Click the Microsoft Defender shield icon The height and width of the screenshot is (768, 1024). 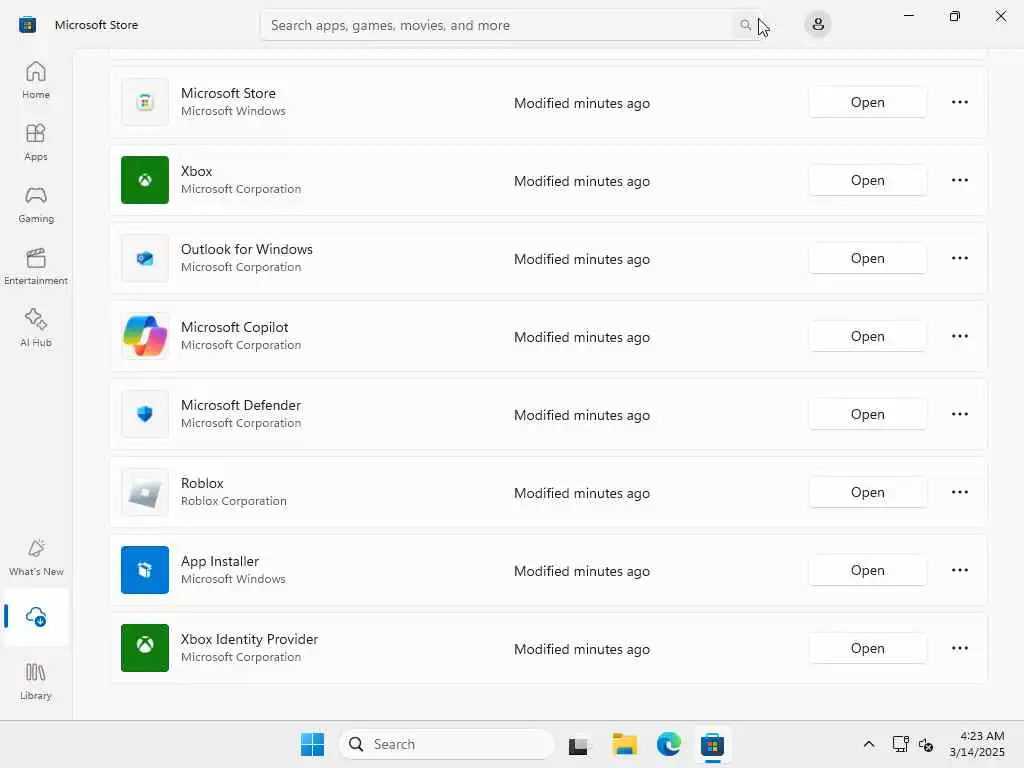pos(145,414)
